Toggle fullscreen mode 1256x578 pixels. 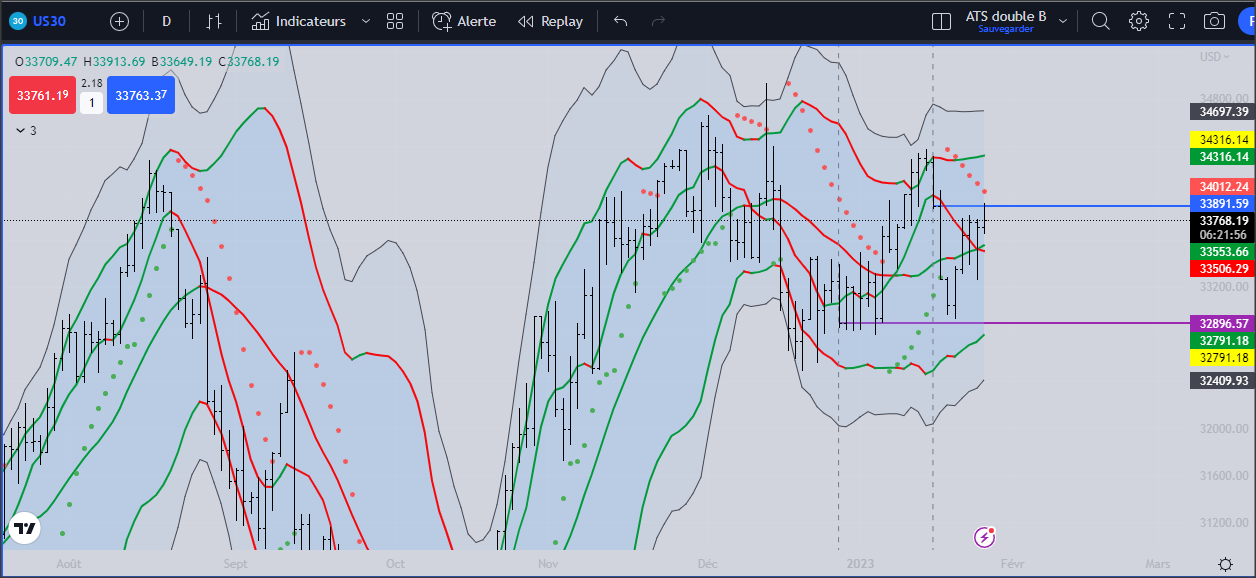[1177, 21]
